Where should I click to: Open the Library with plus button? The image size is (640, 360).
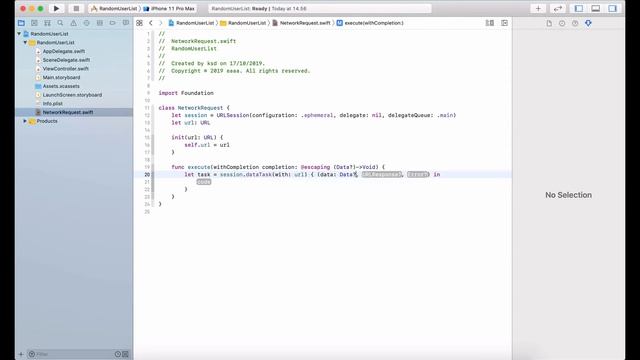(x=538, y=9)
